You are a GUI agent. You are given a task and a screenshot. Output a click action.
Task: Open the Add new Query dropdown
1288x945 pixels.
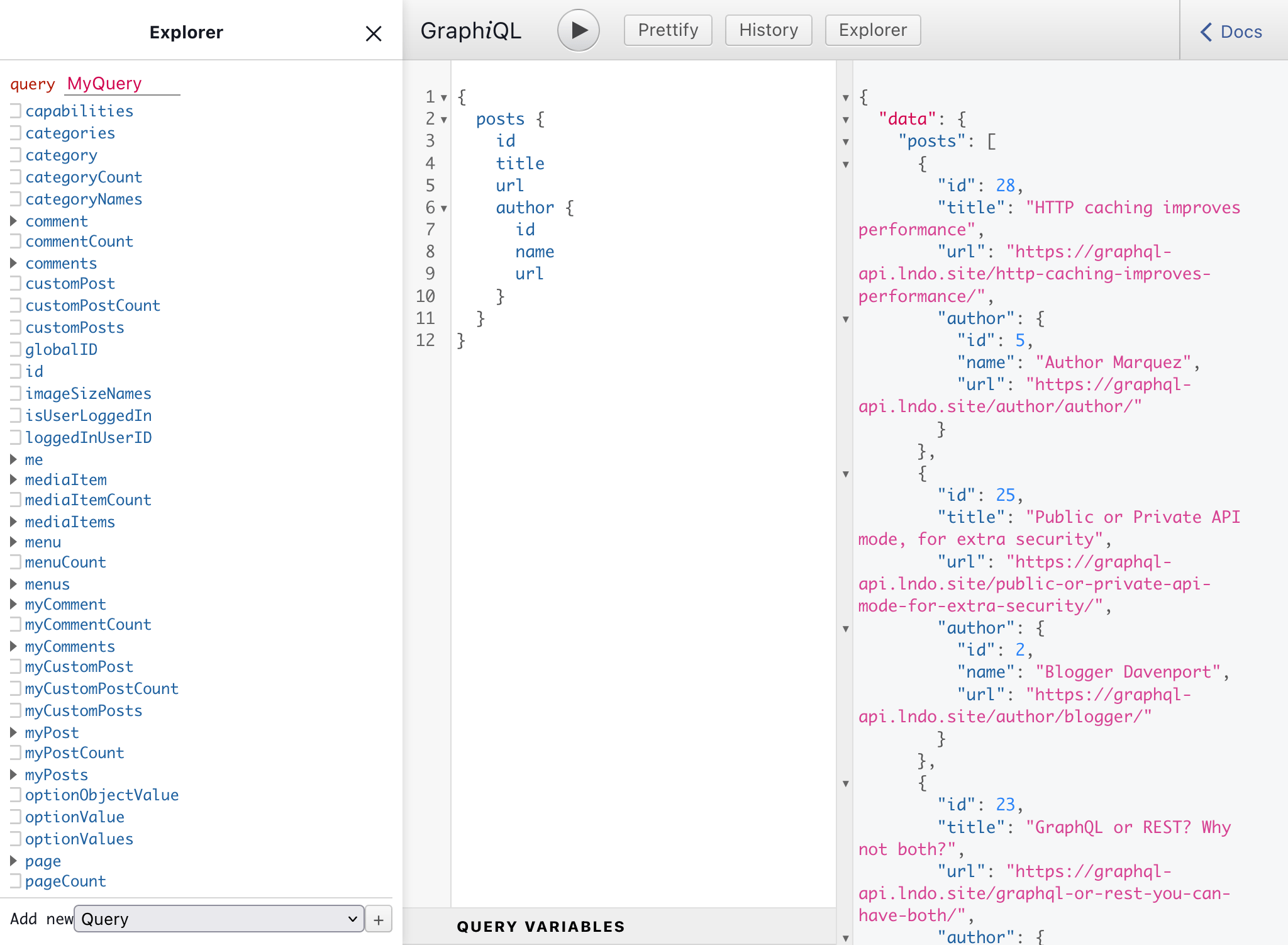pyautogui.click(x=219, y=919)
